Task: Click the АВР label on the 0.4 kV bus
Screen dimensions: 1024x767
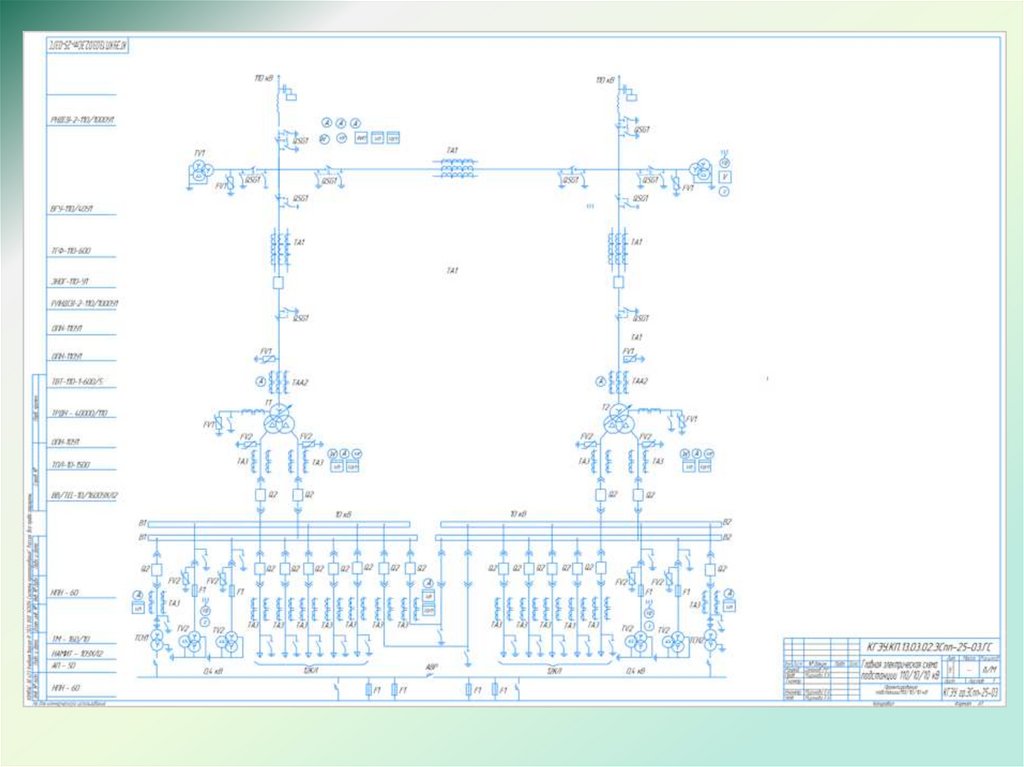Action: [430, 668]
